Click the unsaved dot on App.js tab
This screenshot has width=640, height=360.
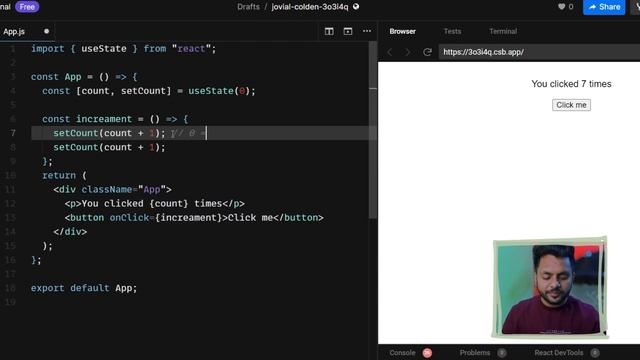click(46, 31)
